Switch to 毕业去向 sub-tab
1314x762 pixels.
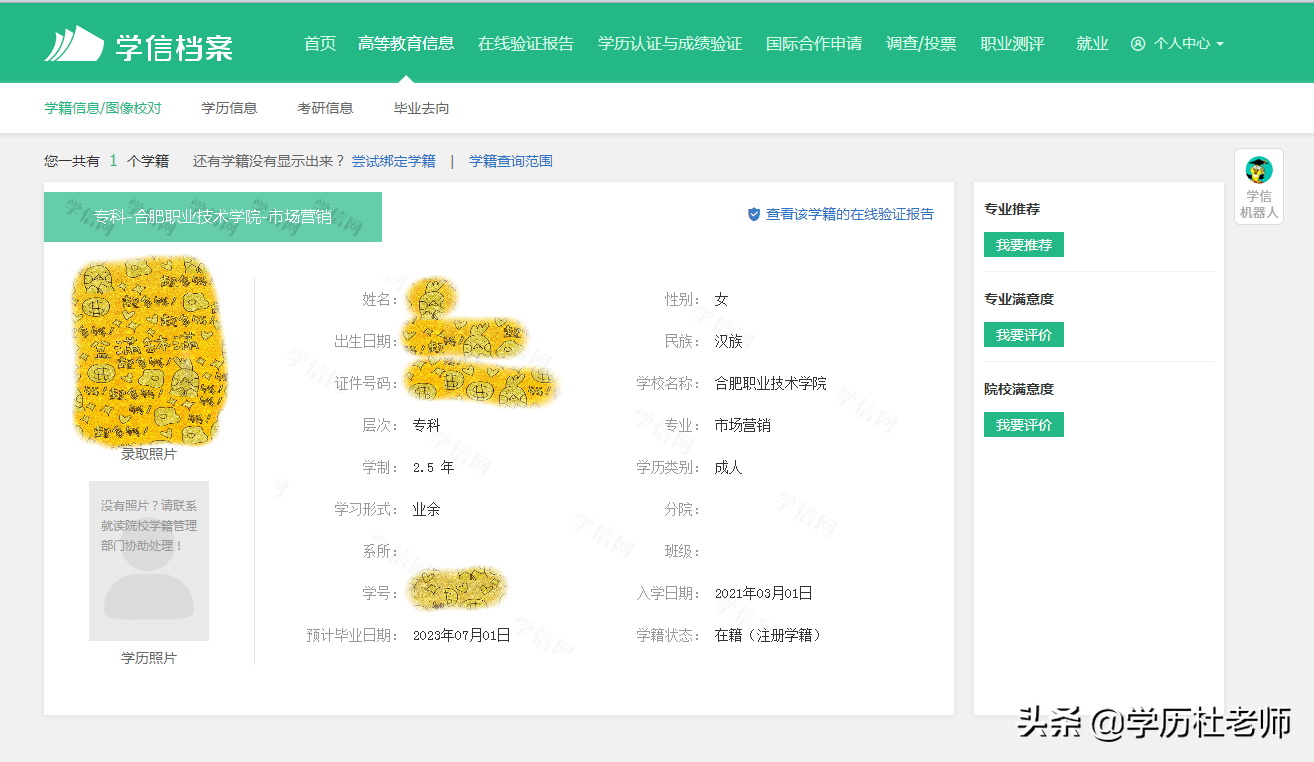[x=421, y=108]
